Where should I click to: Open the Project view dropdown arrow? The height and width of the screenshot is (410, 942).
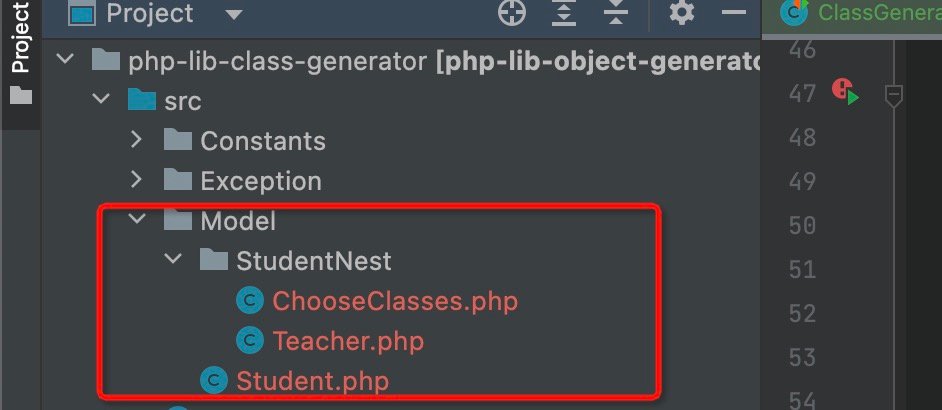234,14
